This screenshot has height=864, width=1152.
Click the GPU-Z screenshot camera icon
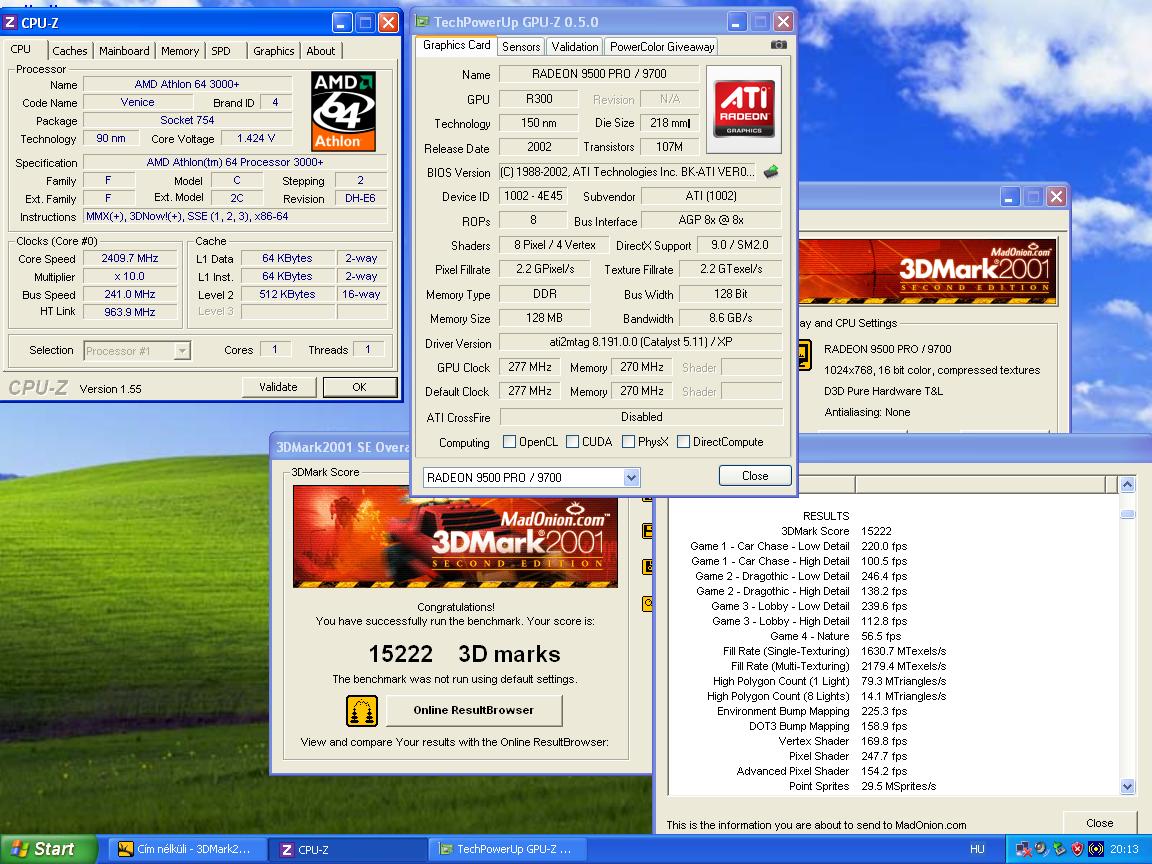click(778, 45)
